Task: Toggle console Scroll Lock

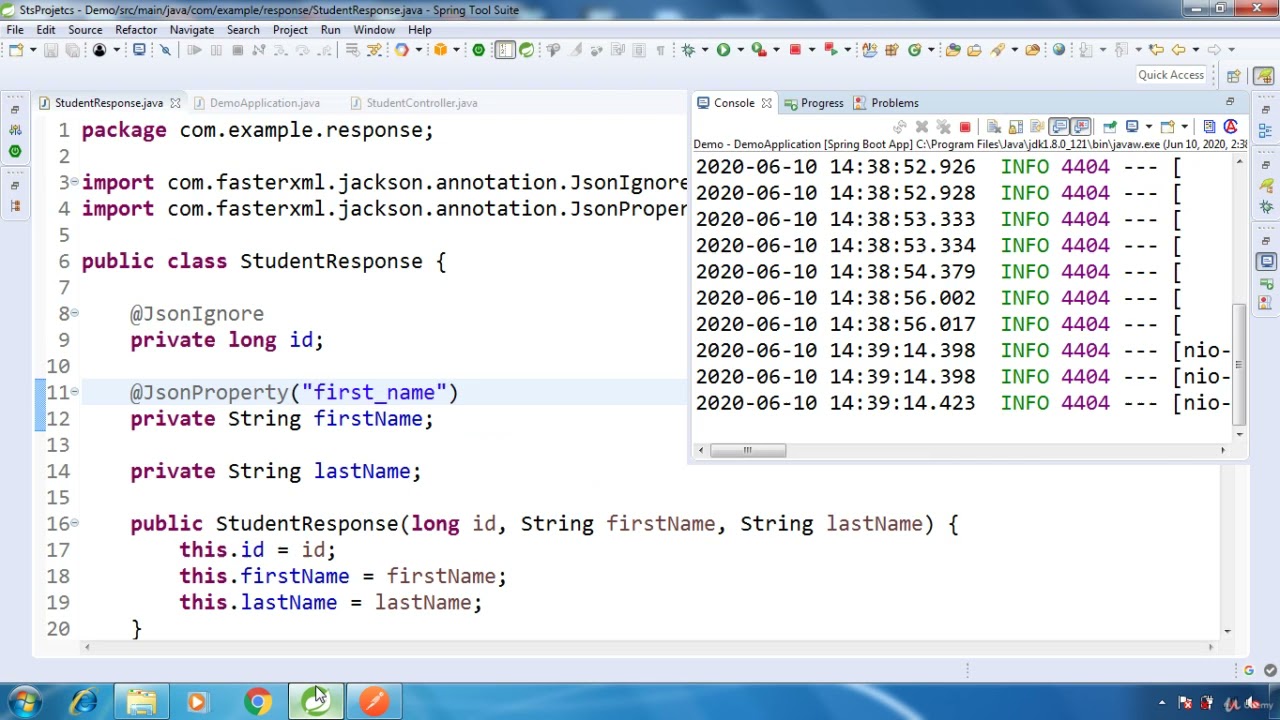Action: (1016, 127)
